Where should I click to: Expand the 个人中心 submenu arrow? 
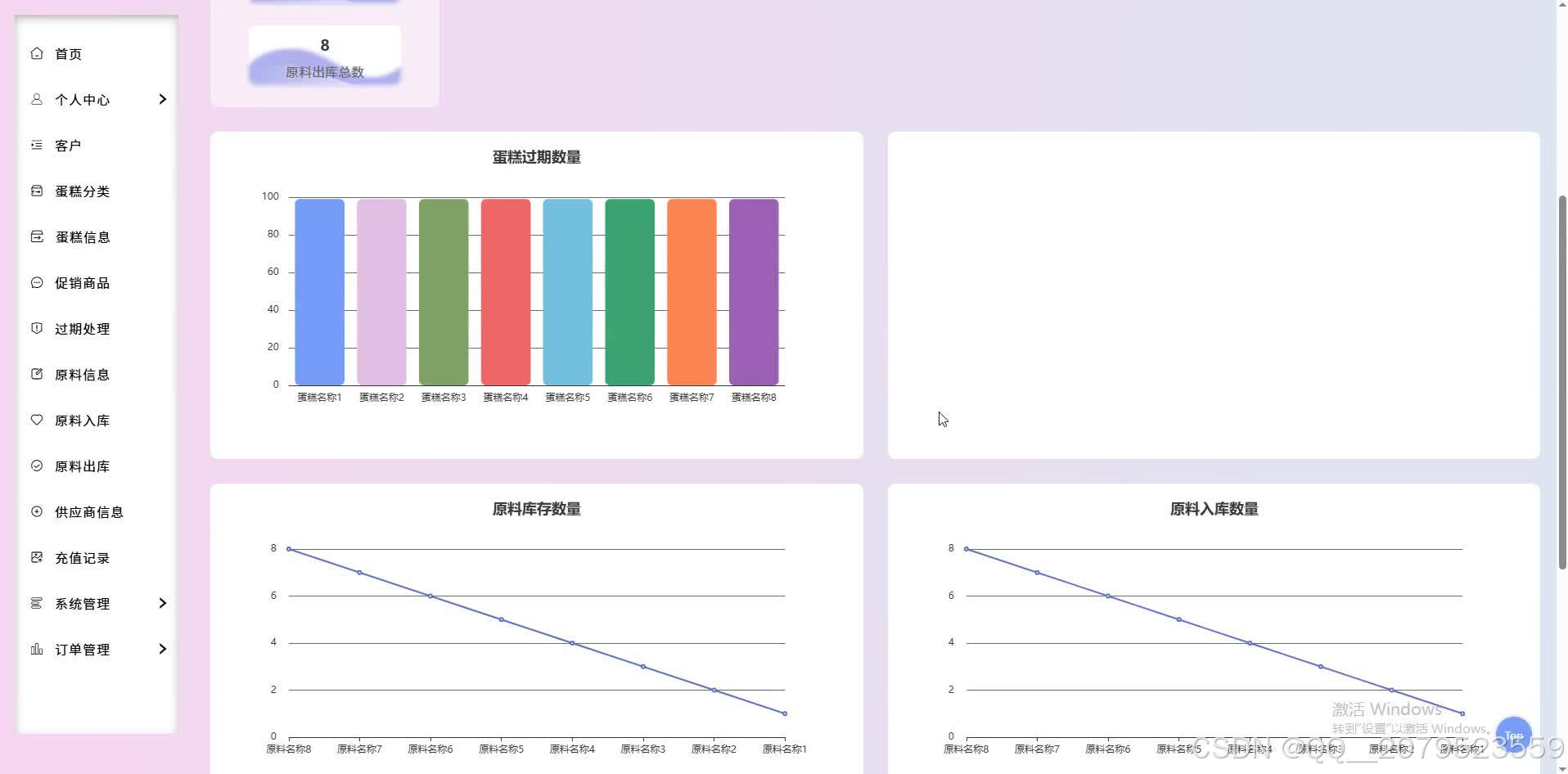162,99
